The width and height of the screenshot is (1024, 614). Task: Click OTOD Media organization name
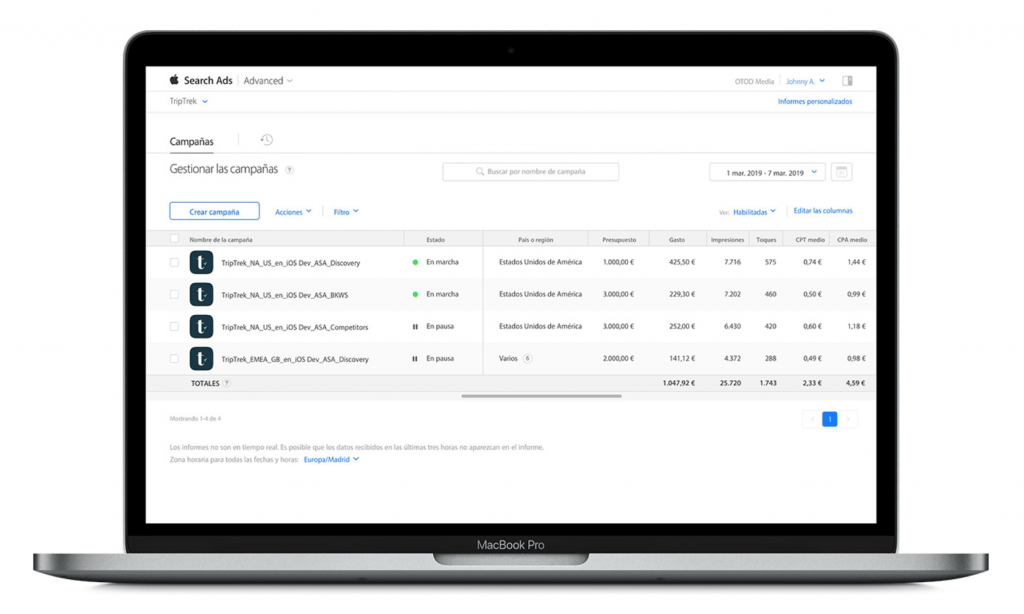click(x=754, y=82)
